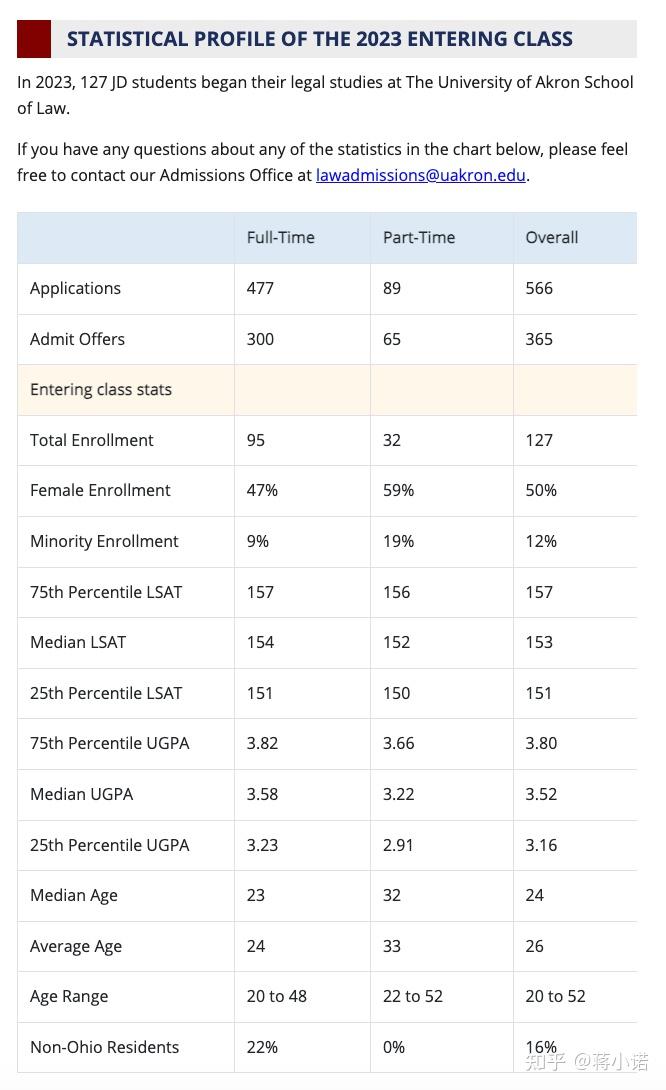
Task: Click the Age Range row label
Action: (69, 996)
